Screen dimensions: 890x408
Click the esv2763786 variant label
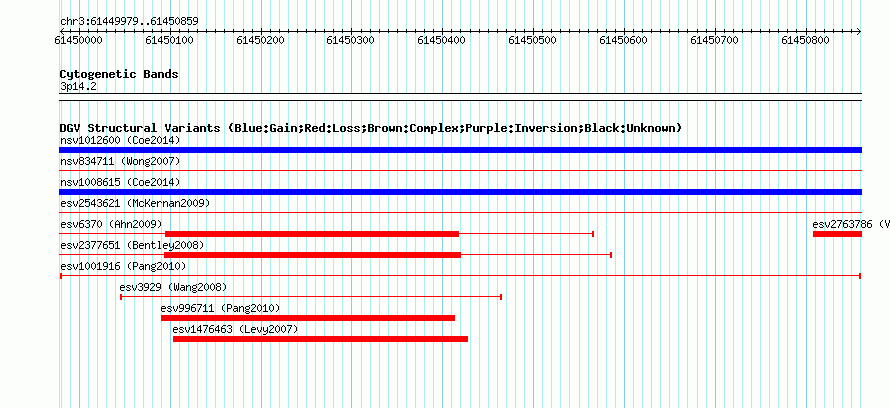[851, 224]
